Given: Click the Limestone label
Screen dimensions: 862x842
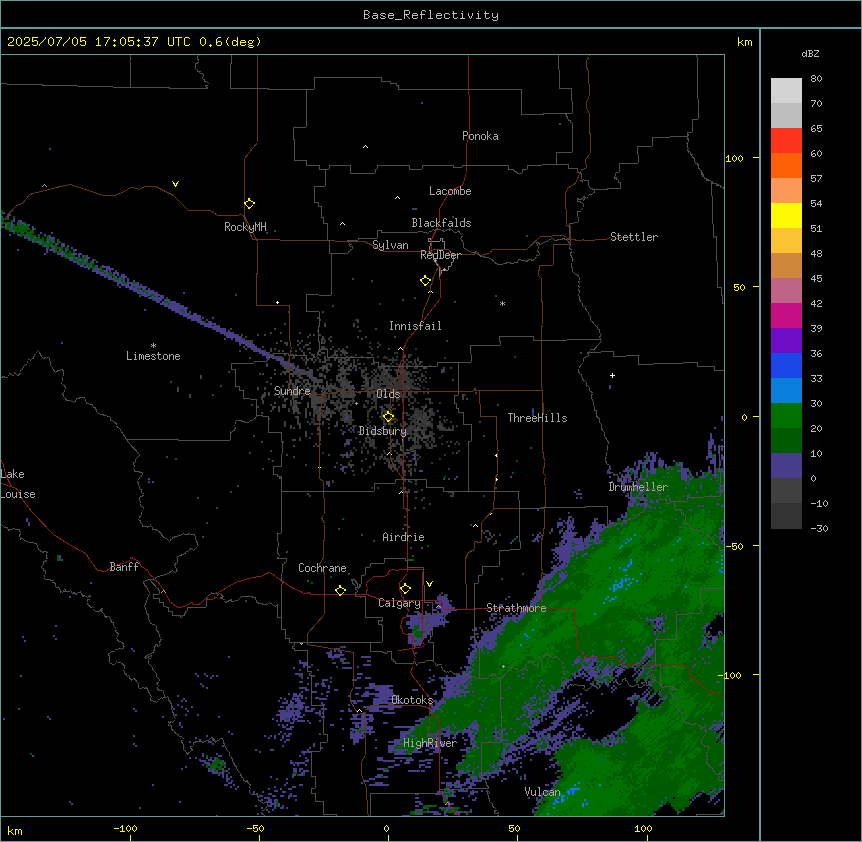Looking at the screenshot, I should coord(153,356).
